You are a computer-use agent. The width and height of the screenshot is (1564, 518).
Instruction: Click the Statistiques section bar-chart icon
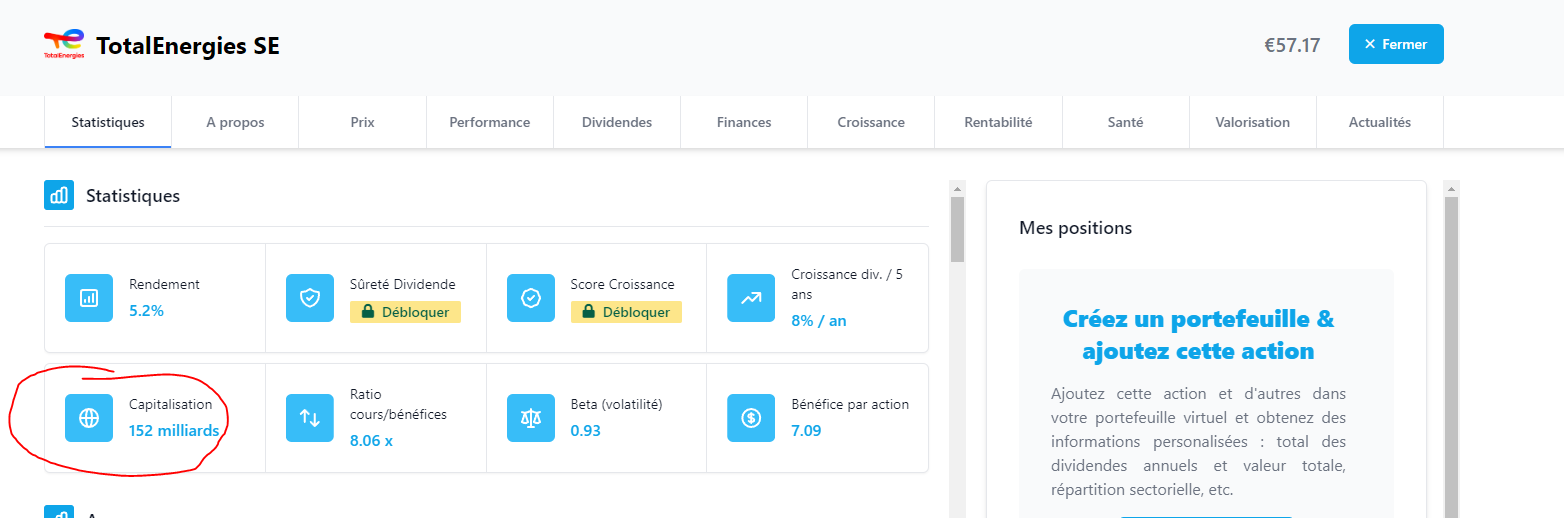pyautogui.click(x=59, y=195)
